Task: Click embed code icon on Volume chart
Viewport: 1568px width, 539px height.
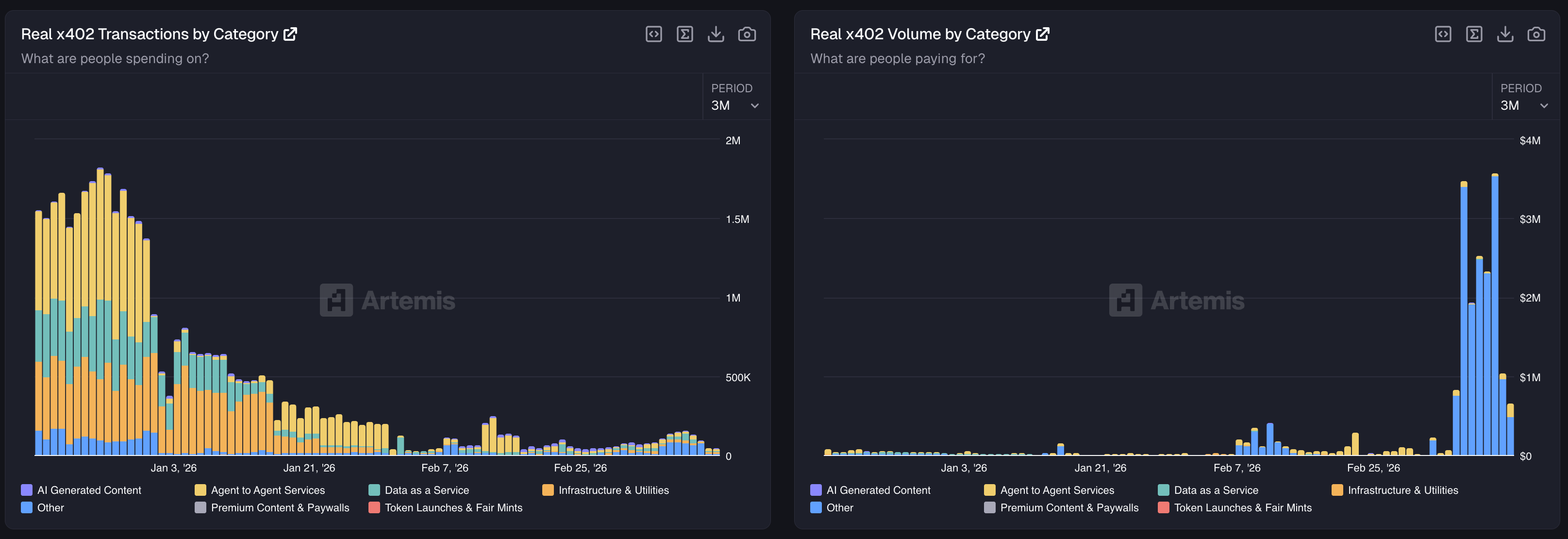Action: click(x=1443, y=34)
